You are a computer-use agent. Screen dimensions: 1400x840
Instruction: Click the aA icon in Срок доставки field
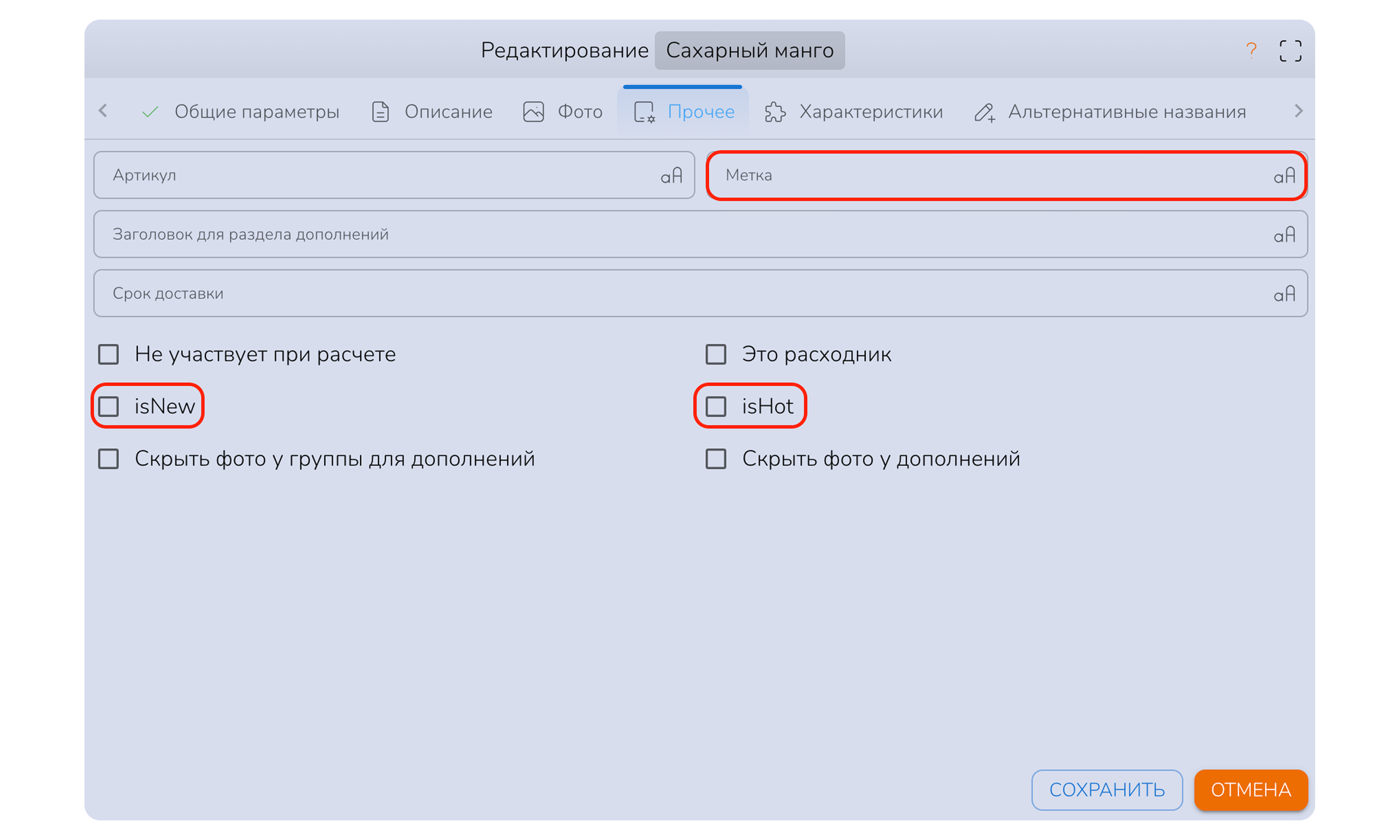[1284, 293]
